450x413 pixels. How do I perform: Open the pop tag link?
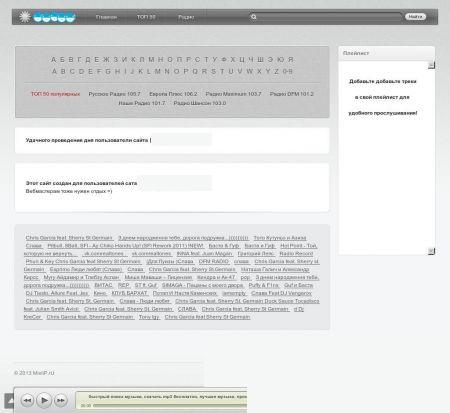245,277
